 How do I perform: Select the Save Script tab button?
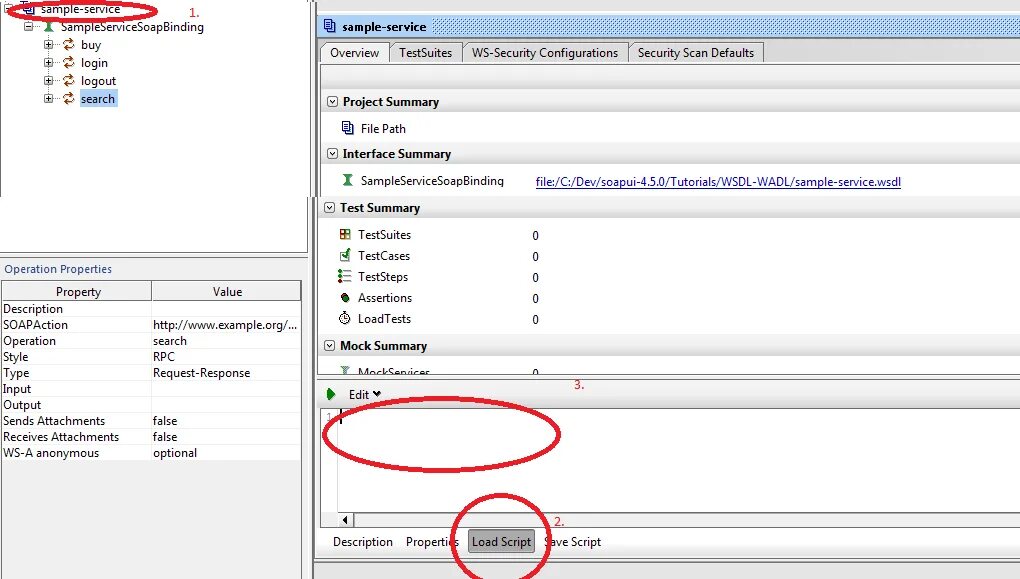[572, 541]
